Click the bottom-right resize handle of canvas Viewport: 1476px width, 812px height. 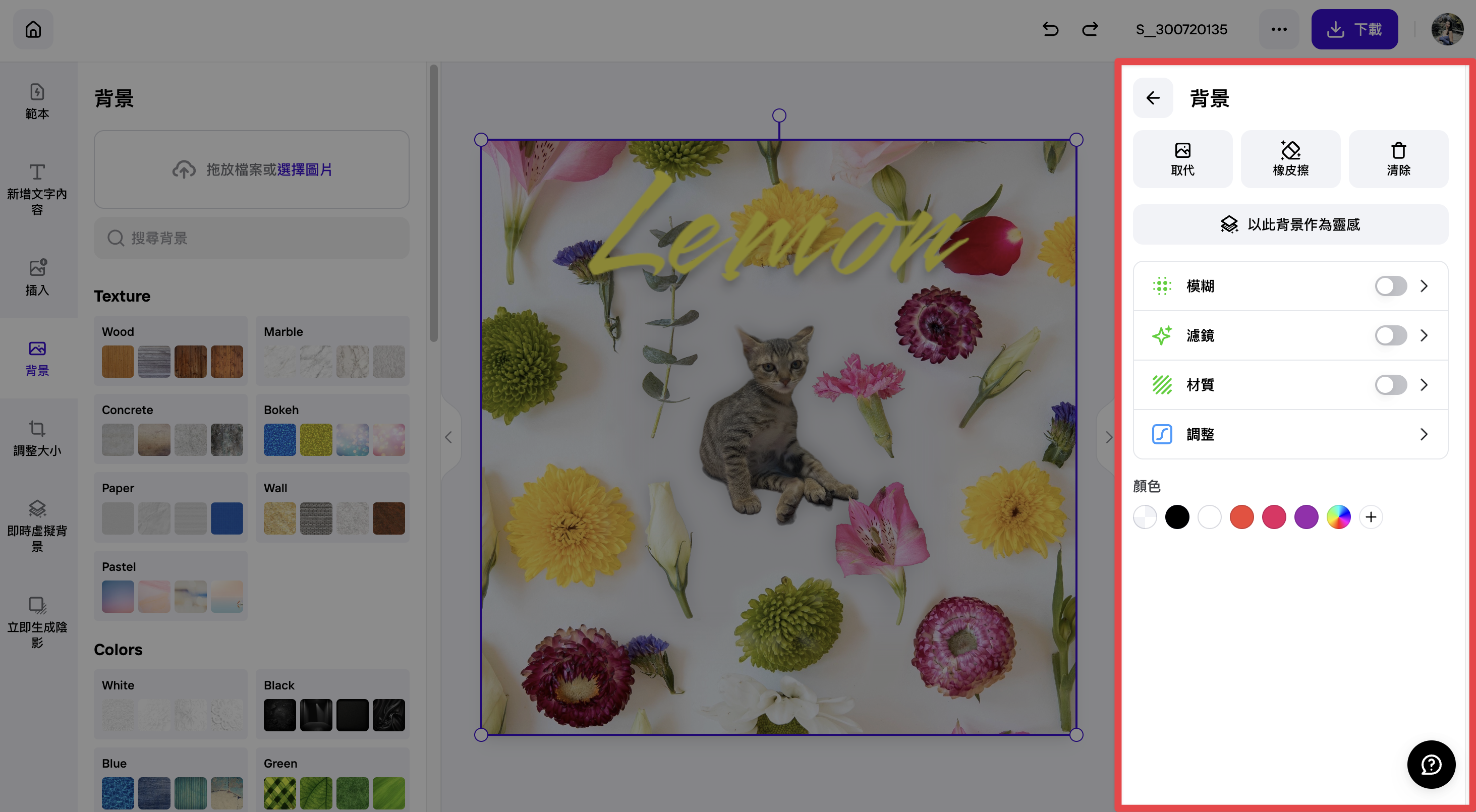coord(1076,735)
